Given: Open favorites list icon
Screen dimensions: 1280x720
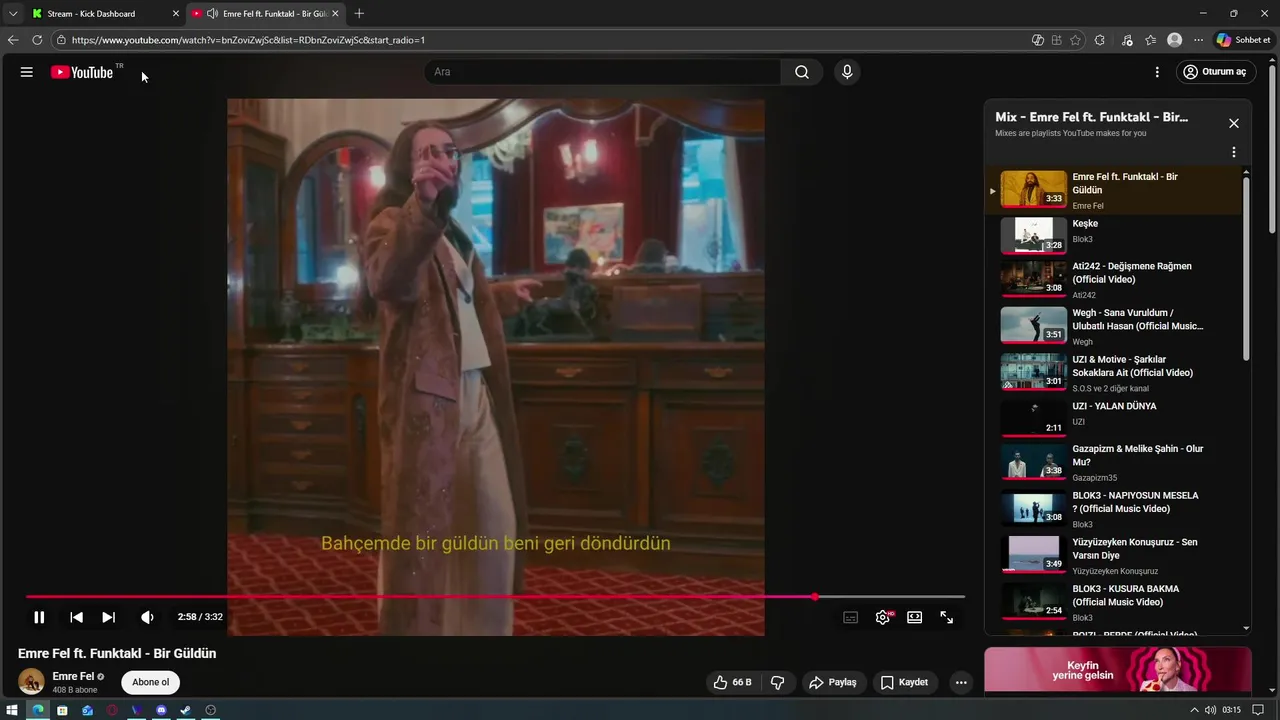Looking at the screenshot, I should pyautogui.click(x=1151, y=40).
